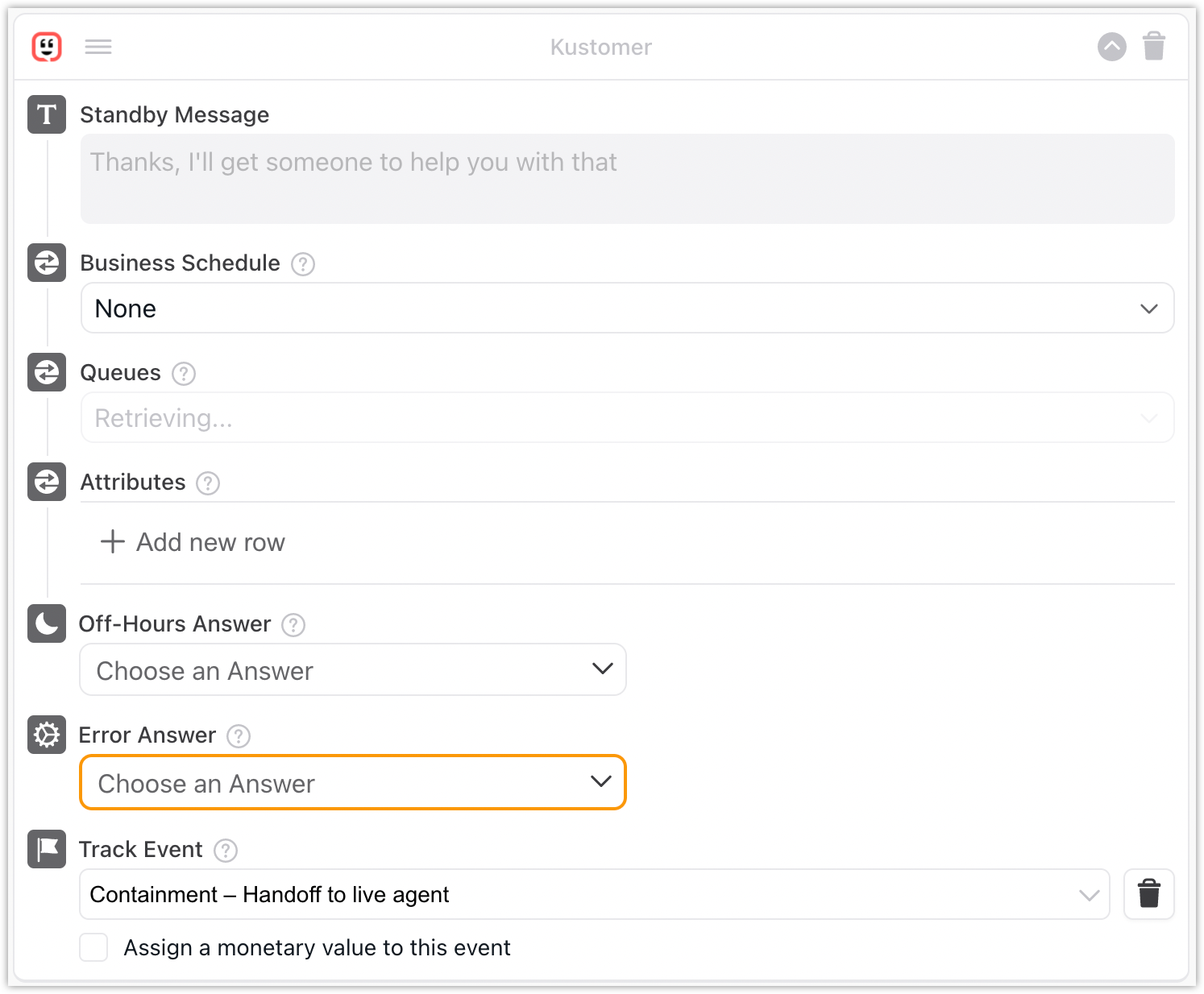Remove the Track Event with the trash button

click(x=1148, y=894)
